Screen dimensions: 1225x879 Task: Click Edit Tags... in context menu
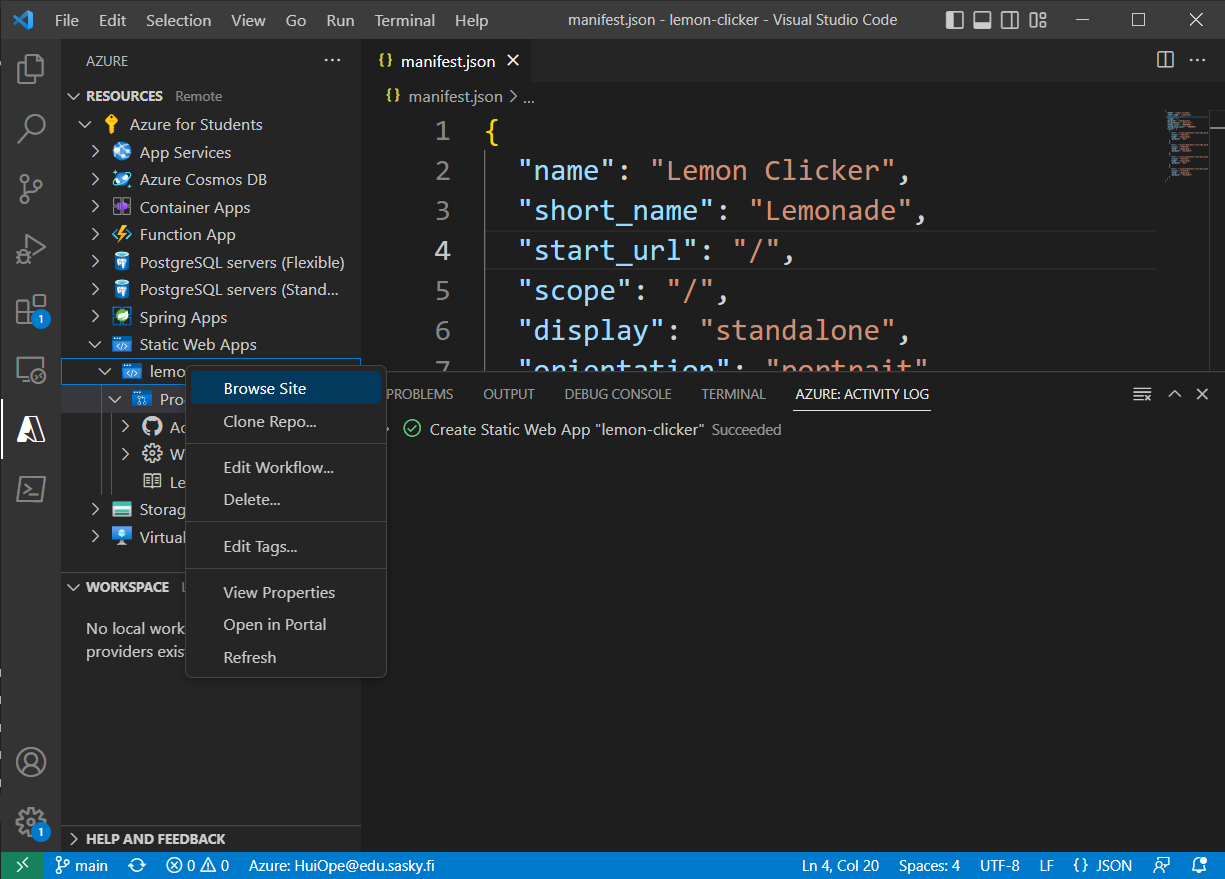point(284,546)
